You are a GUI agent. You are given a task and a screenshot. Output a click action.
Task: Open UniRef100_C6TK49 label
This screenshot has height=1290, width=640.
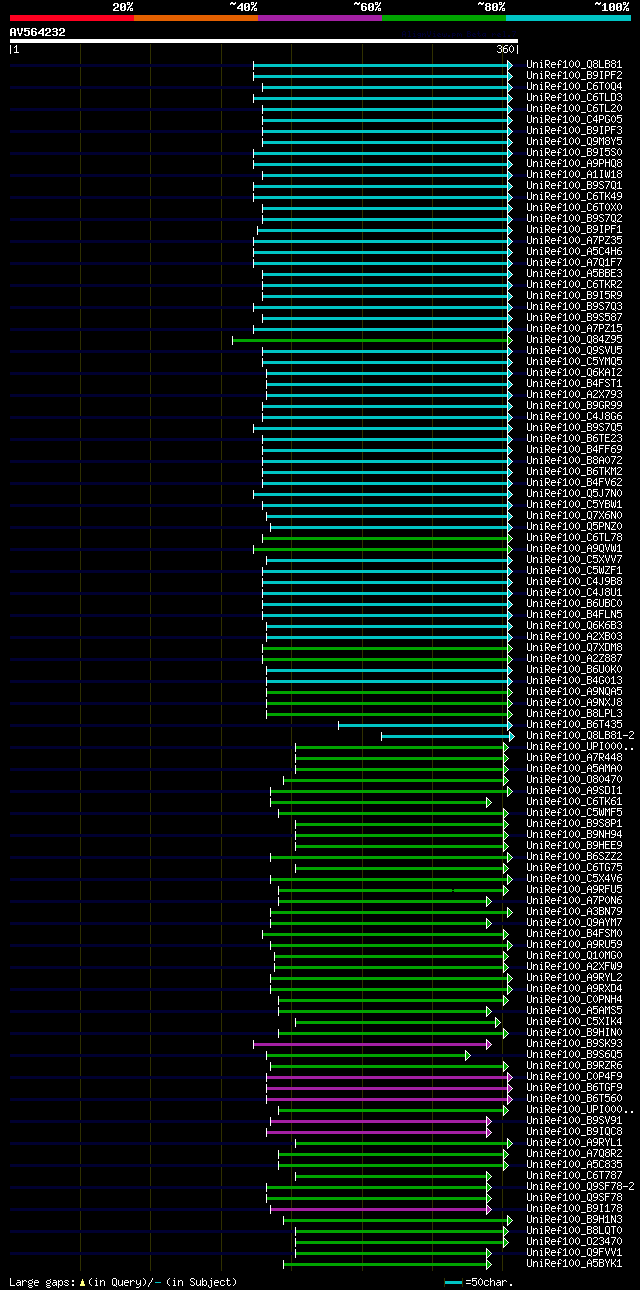574,197
